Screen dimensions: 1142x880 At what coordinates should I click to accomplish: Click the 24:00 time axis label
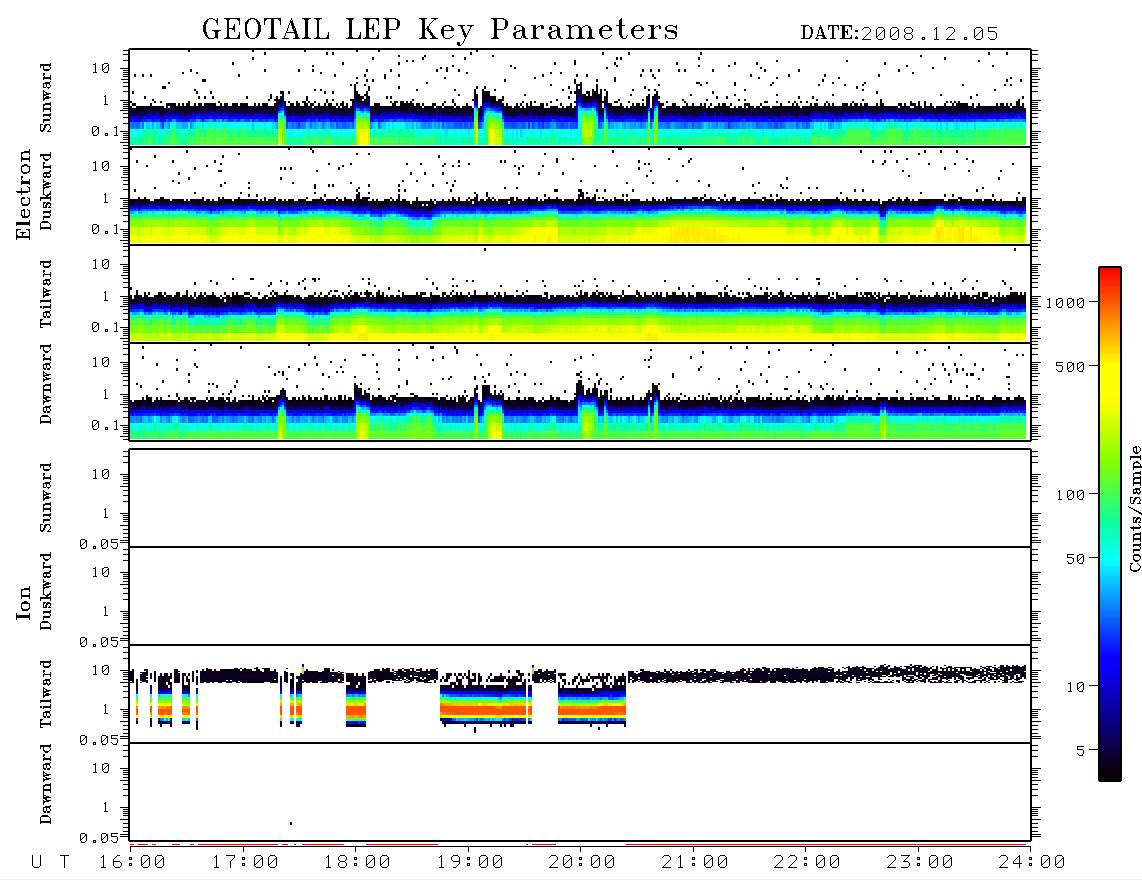point(1032,863)
